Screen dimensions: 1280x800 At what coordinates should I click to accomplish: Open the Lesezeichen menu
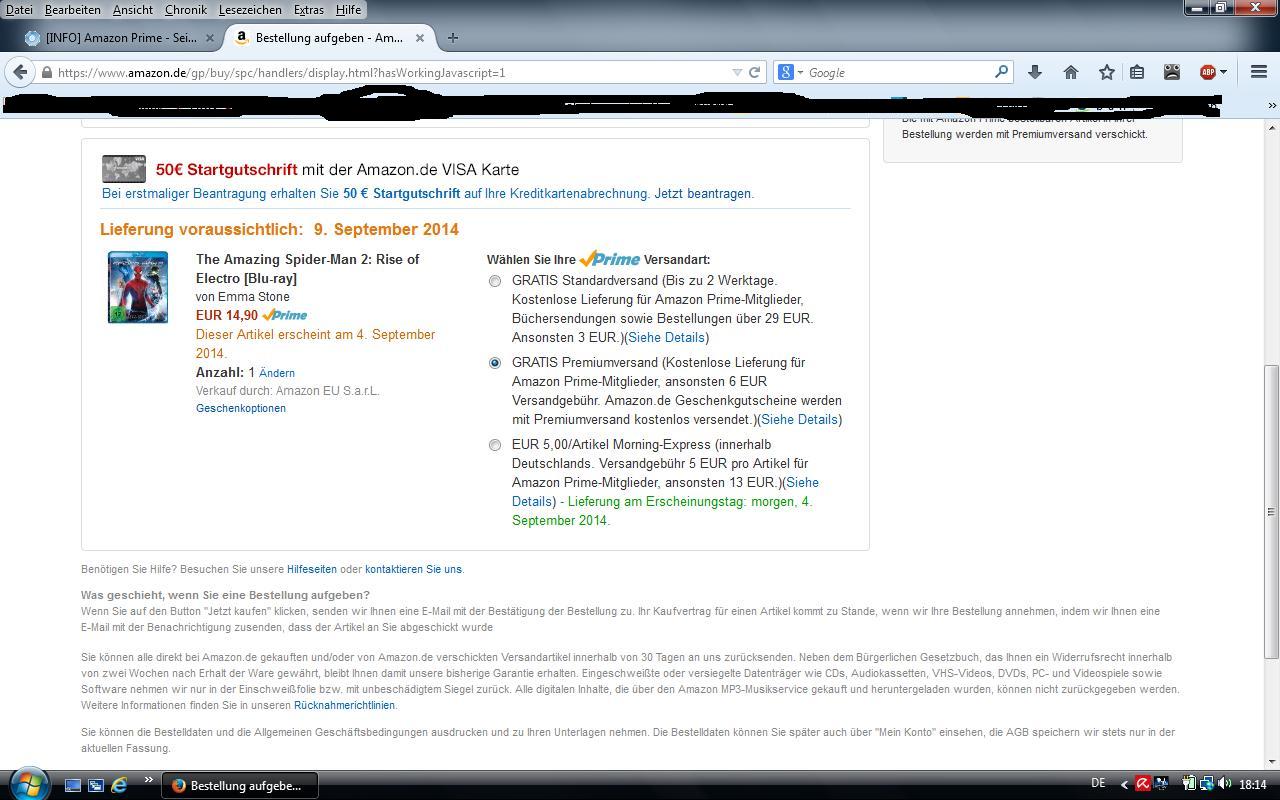click(x=250, y=9)
